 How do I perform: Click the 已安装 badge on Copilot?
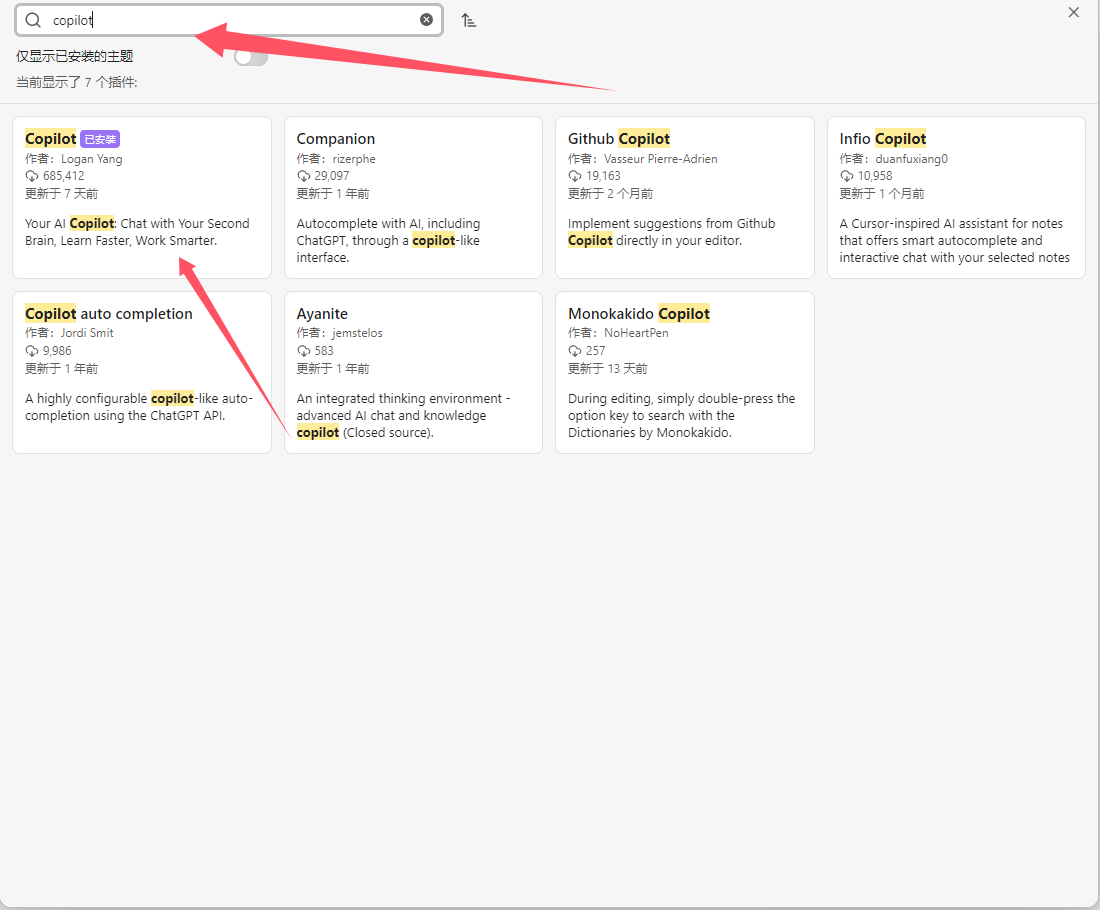pyautogui.click(x=100, y=139)
